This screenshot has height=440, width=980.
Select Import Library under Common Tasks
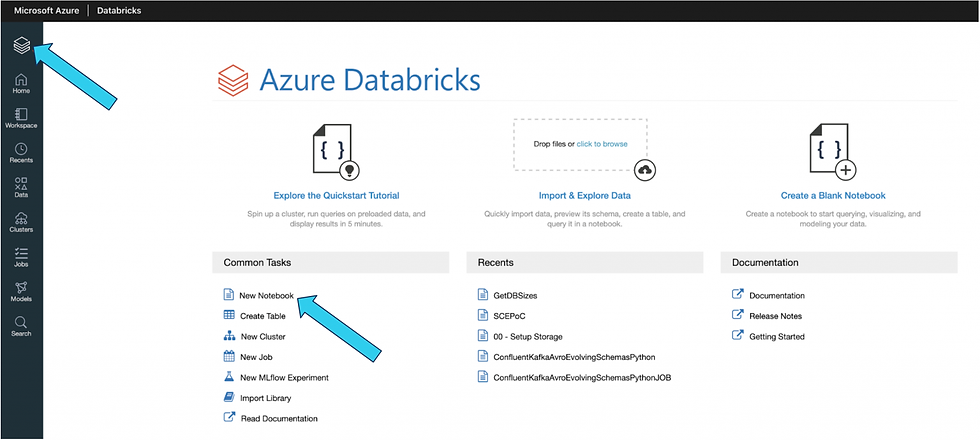pos(266,398)
